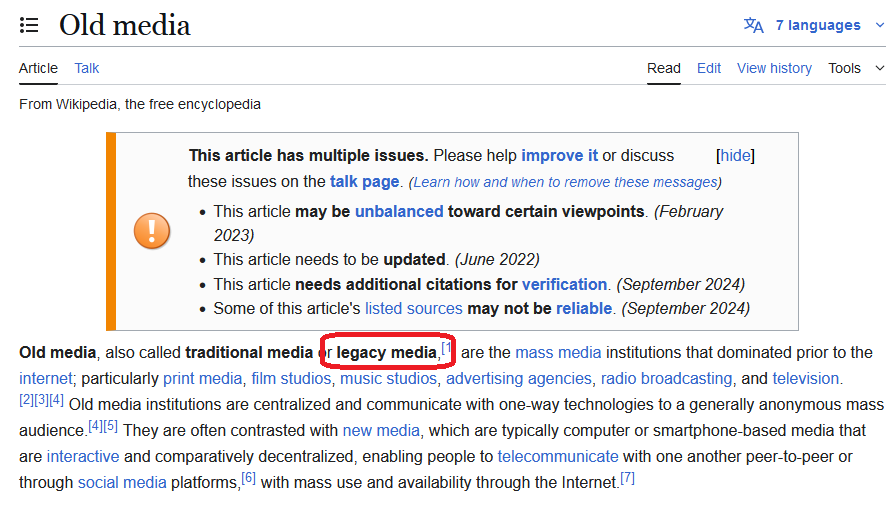
Task: Follow the 'improve it' link
Action: pyautogui.click(x=559, y=156)
